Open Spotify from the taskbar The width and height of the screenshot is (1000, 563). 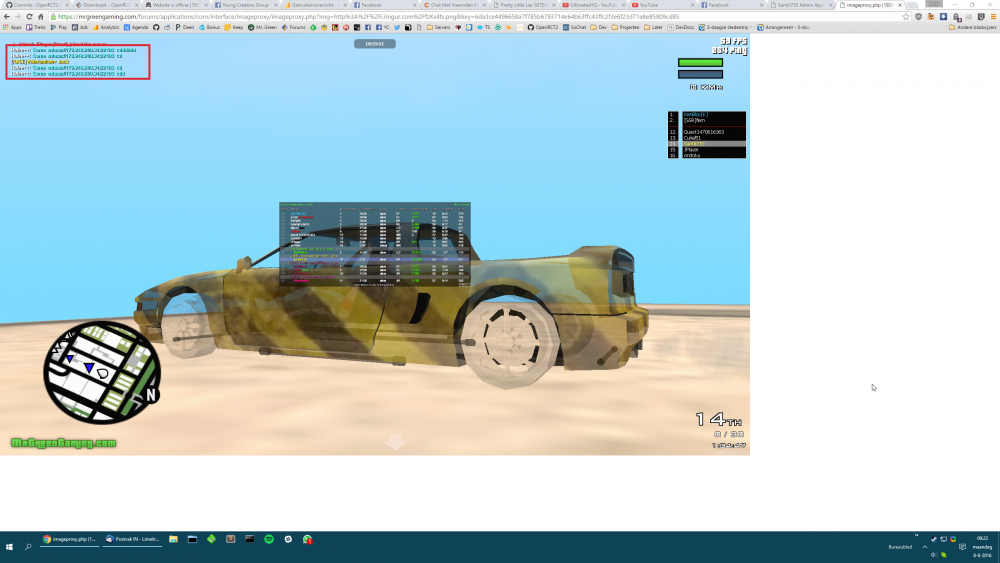coord(268,539)
